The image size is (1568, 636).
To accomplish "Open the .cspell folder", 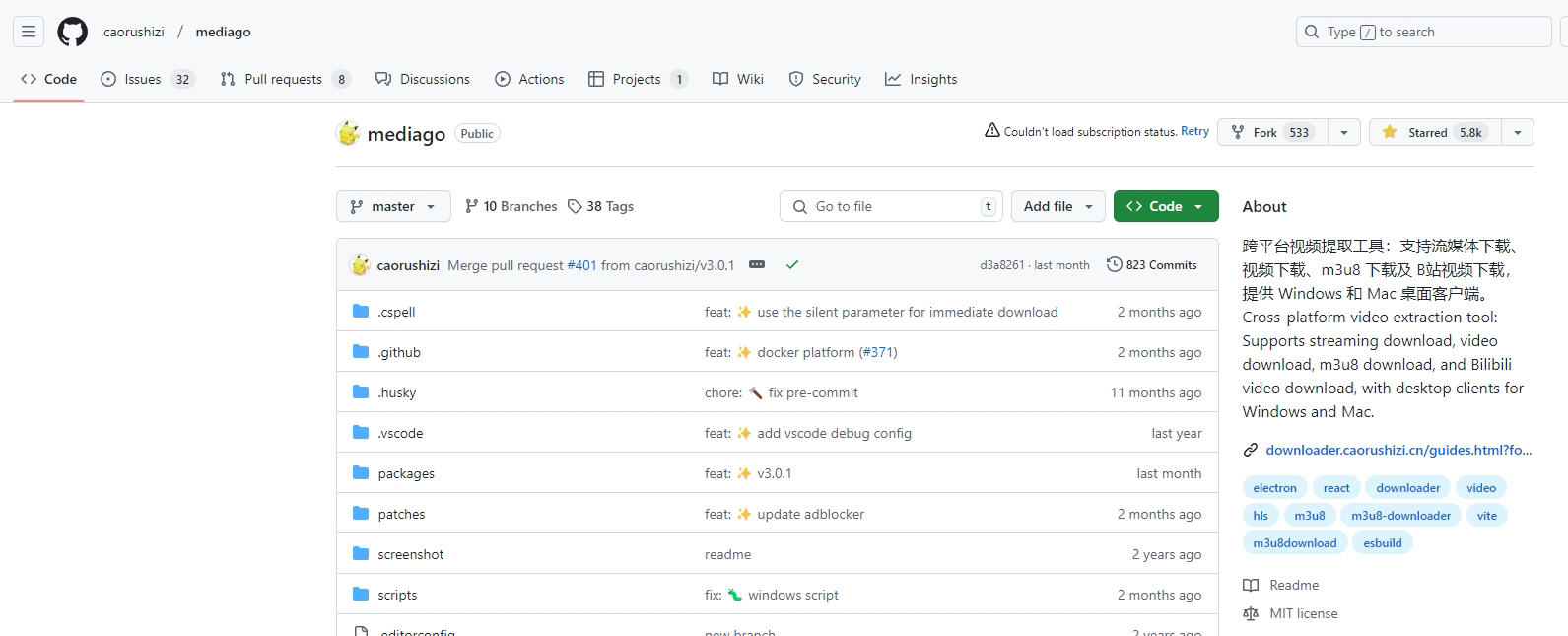I will [396, 312].
